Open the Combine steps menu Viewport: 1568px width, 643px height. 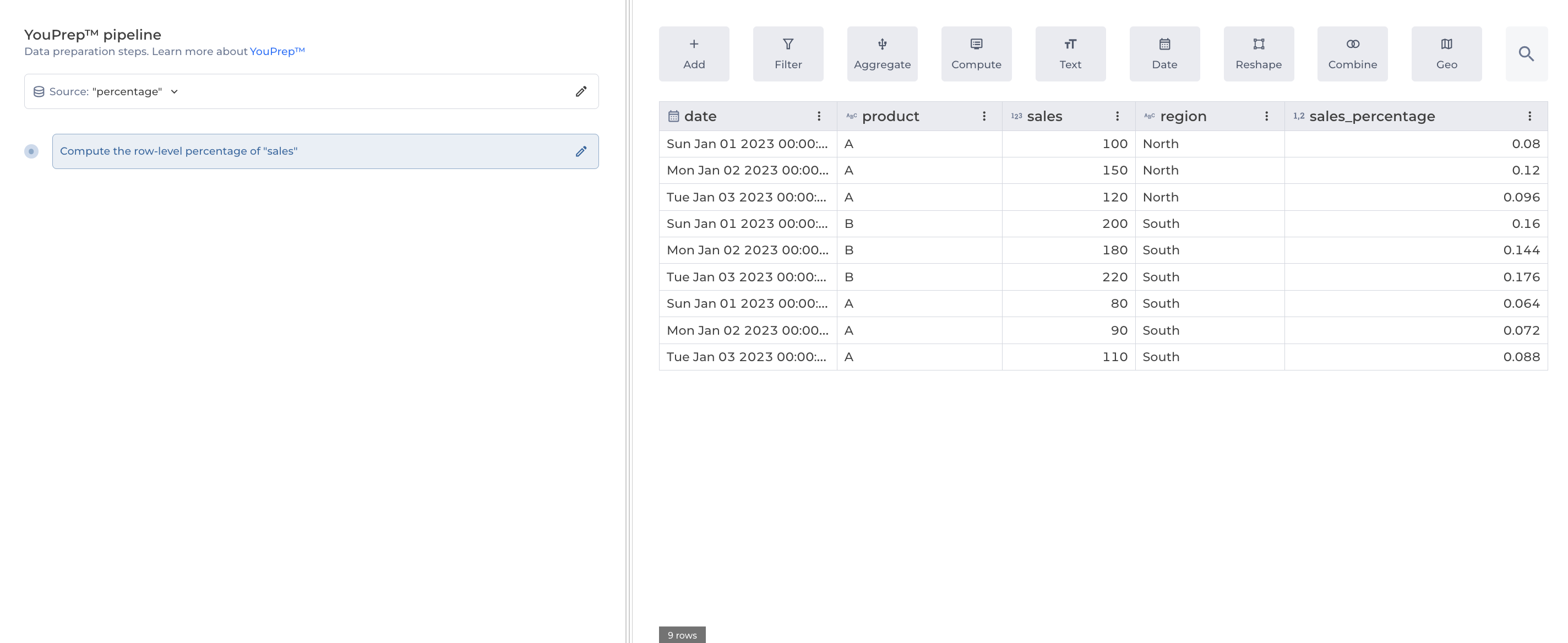pyautogui.click(x=1352, y=53)
